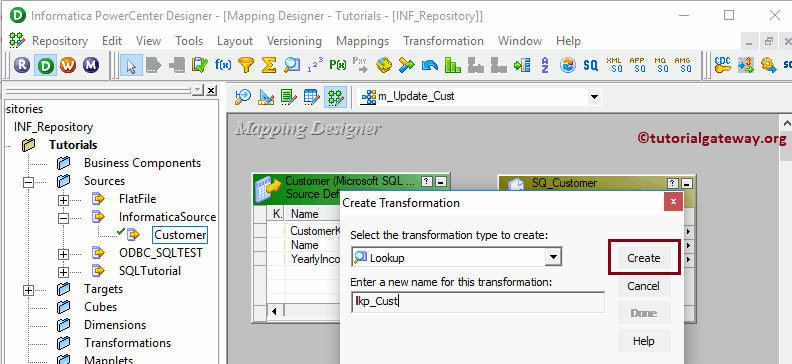Add a Router transformation
The height and width of the screenshot is (364, 792).
[x=407, y=65]
